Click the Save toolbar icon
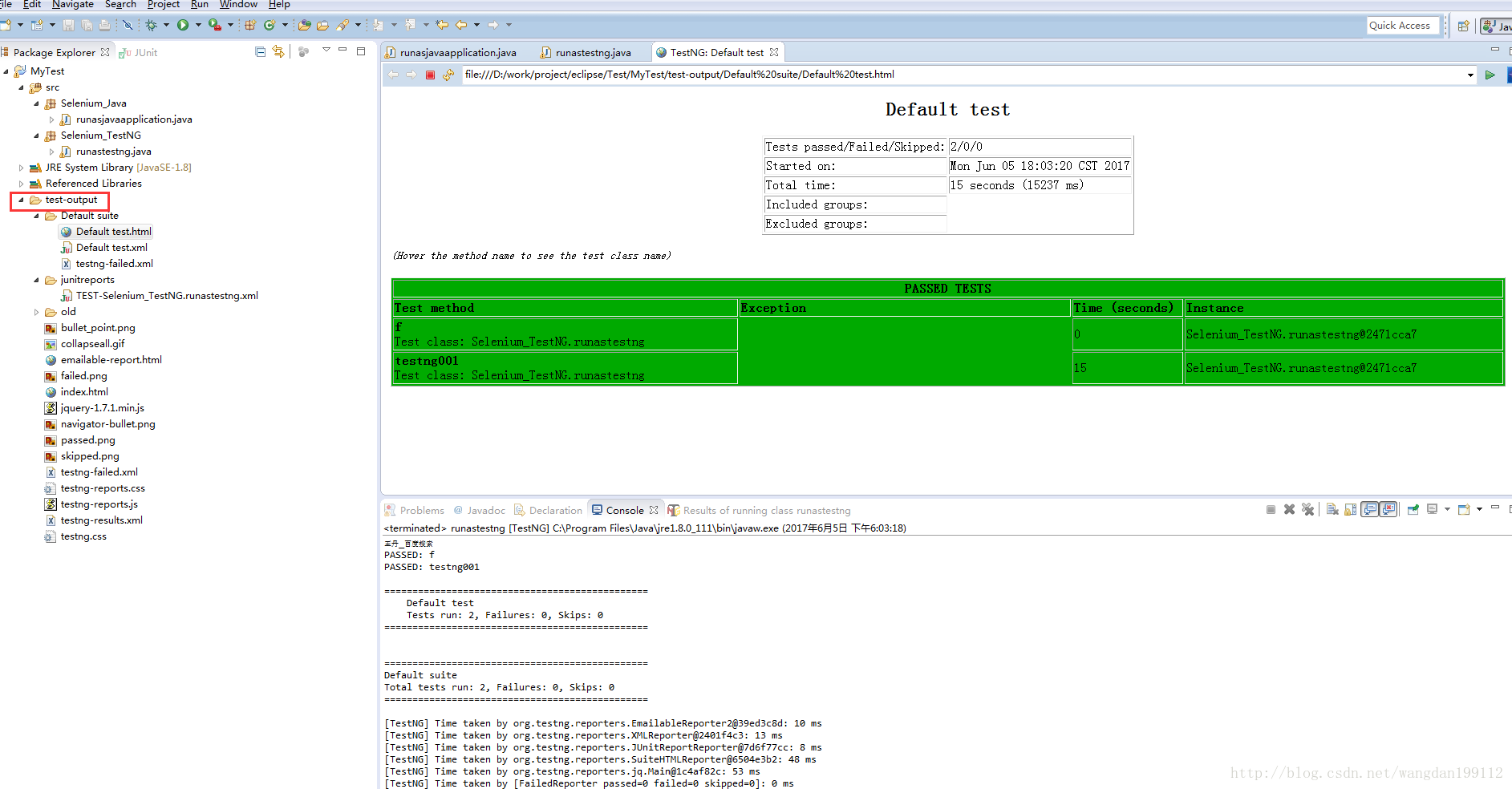The height and width of the screenshot is (789, 1512). click(68, 26)
